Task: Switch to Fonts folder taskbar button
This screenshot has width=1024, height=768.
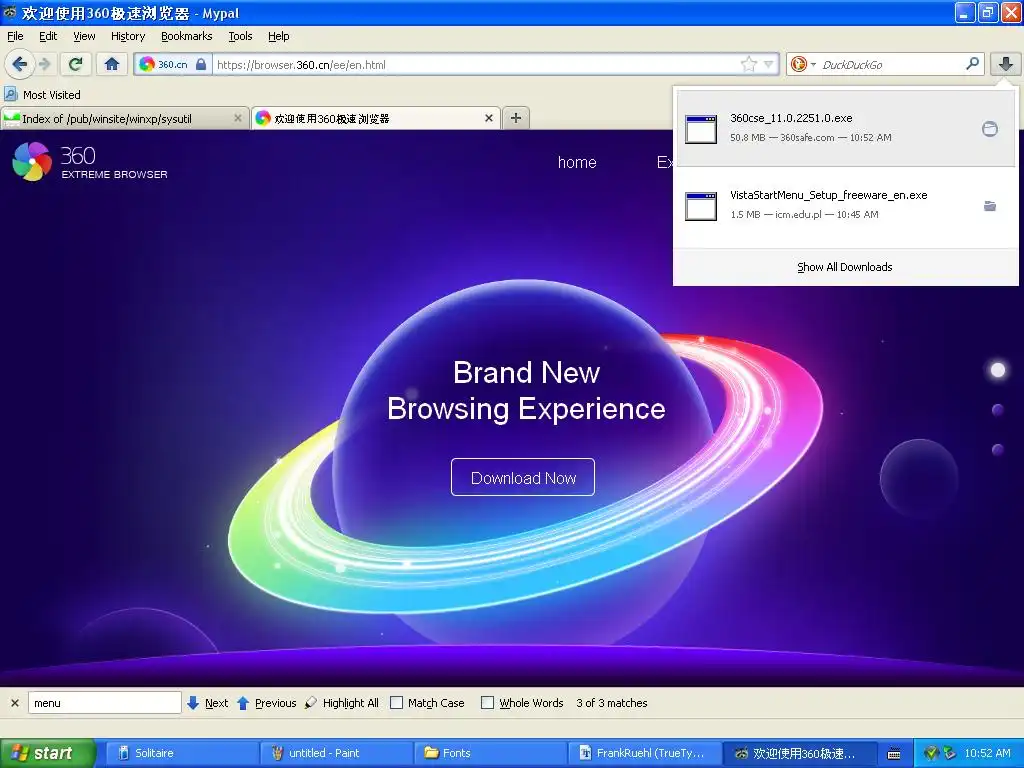Action: [x=490, y=753]
